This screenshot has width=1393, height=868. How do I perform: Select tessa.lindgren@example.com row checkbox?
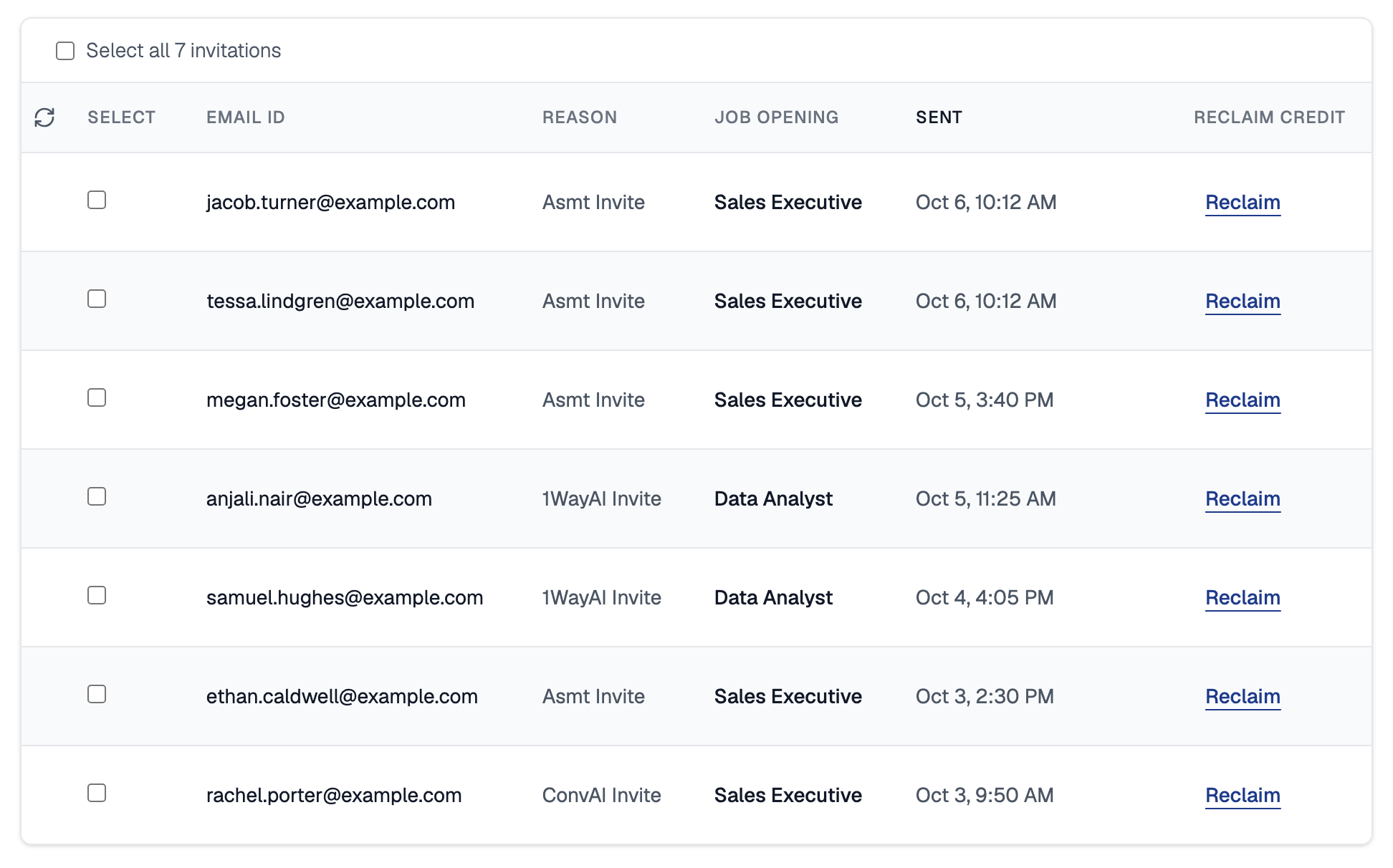pyautogui.click(x=97, y=299)
